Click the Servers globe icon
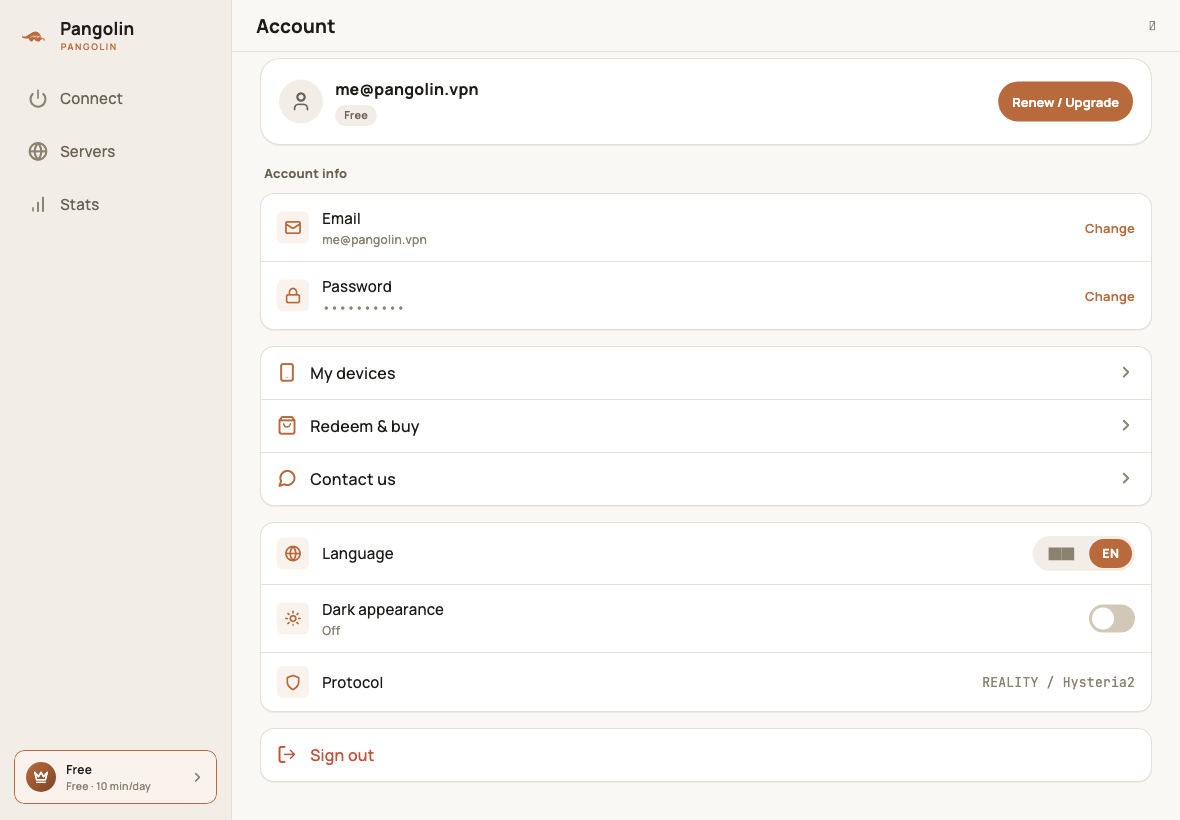1180x820 pixels. pyautogui.click(x=38, y=151)
